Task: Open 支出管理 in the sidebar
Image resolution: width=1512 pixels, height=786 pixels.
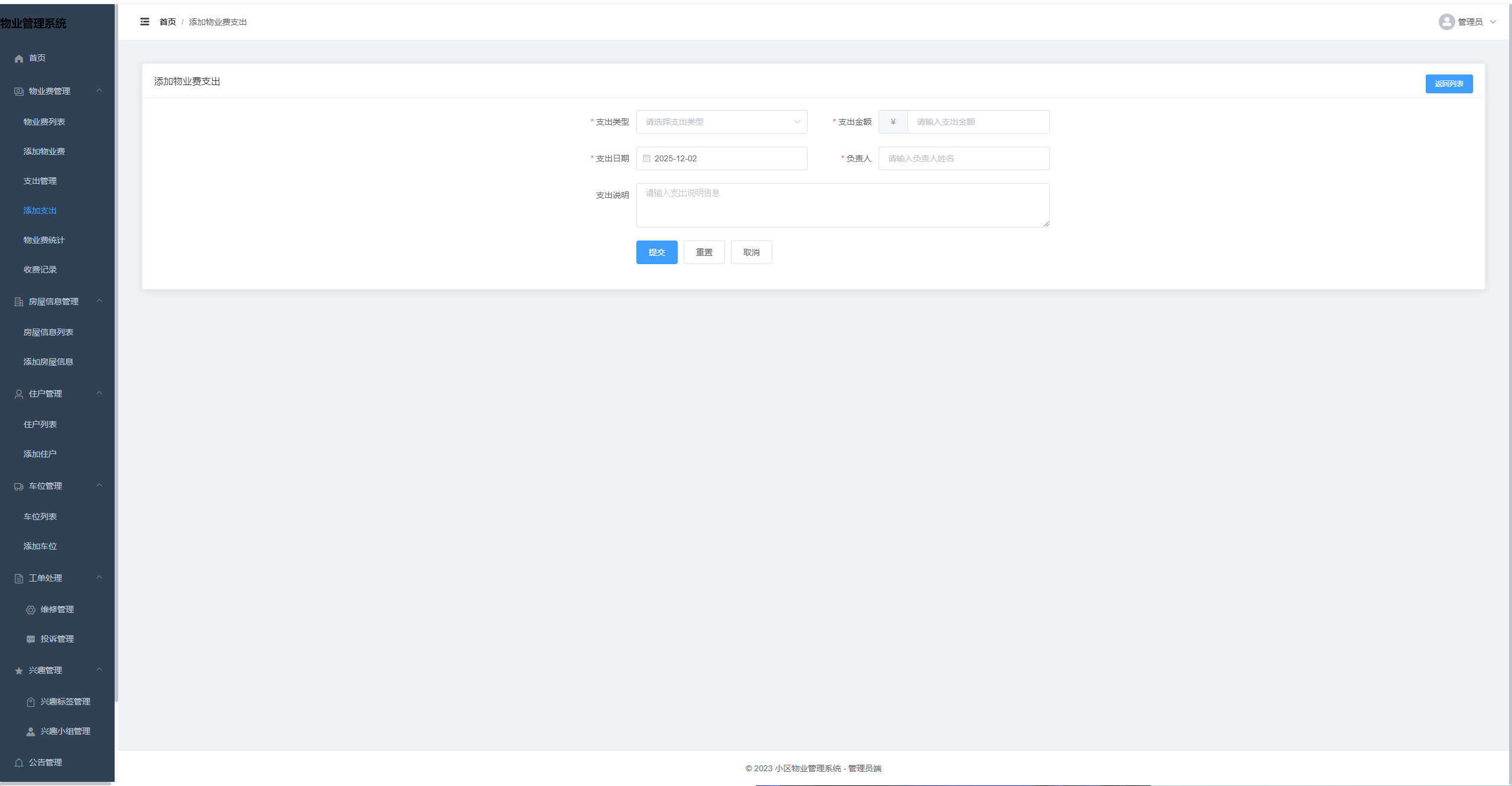Action: click(x=40, y=181)
